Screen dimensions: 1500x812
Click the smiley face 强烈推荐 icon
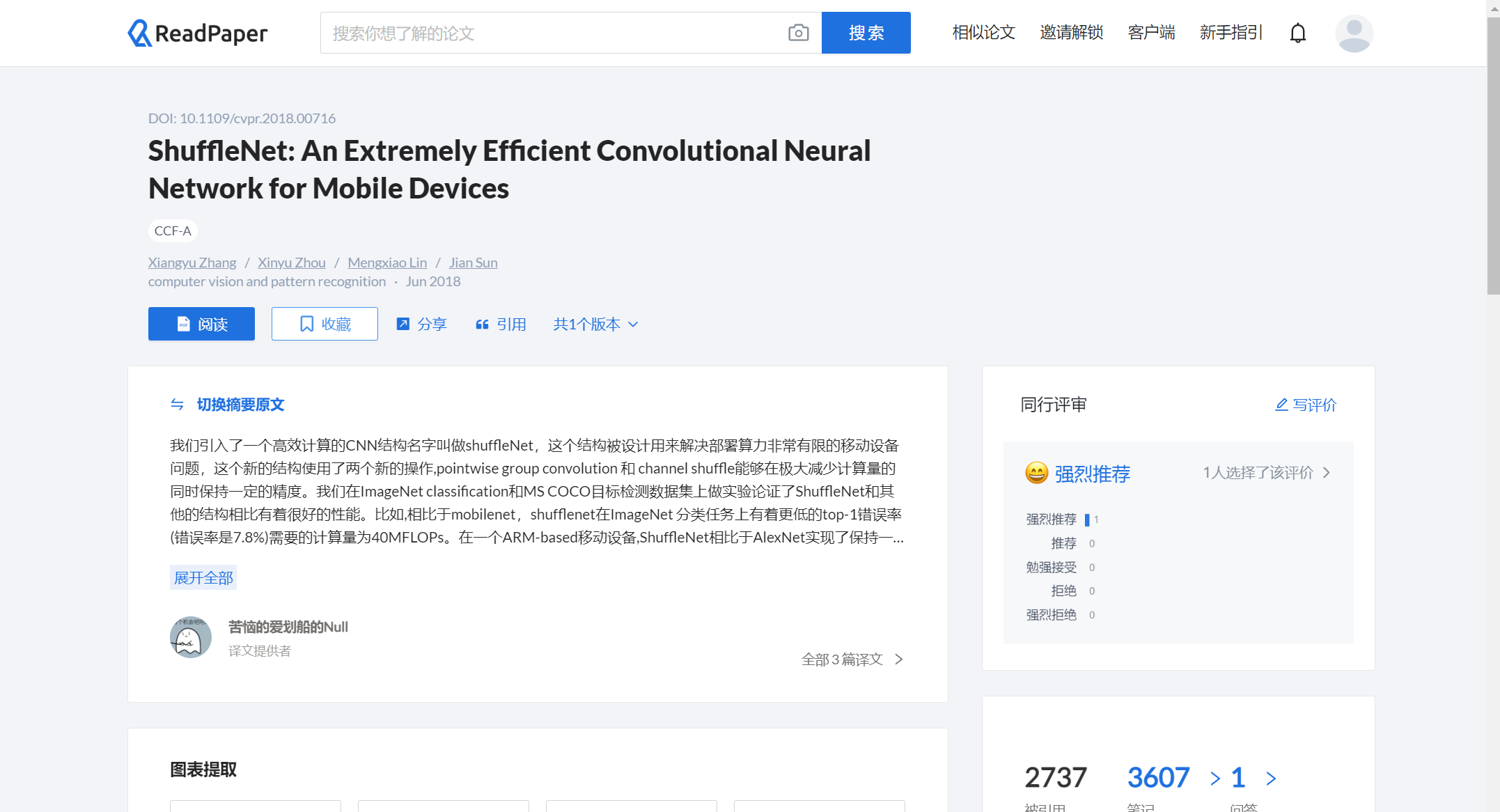pyautogui.click(x=1036, y=474)
